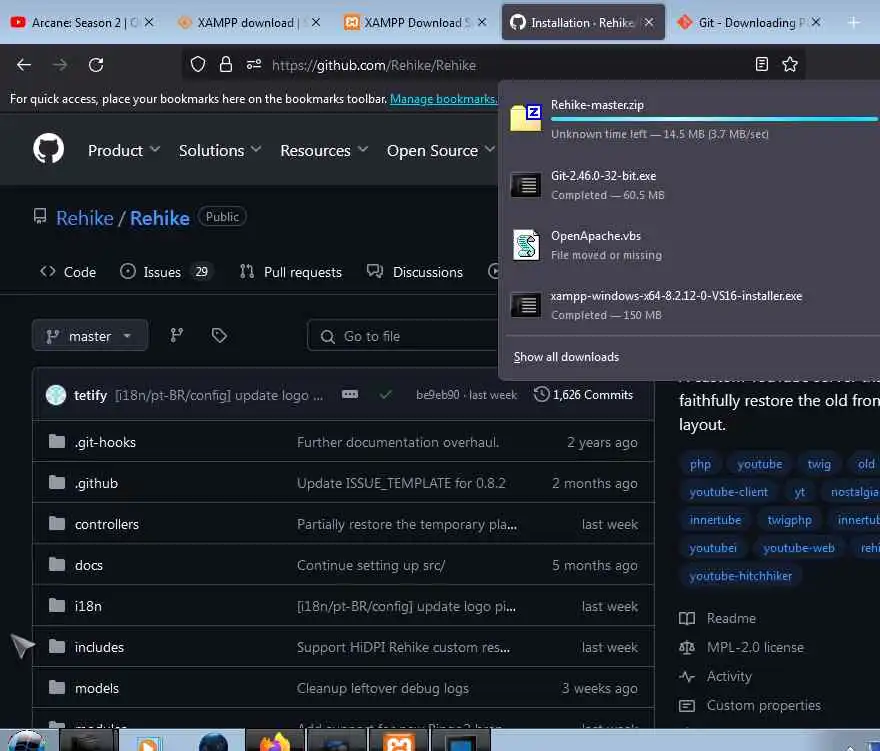Open the .git-hooks folder
This screenshot has height=751, width=880.
pyautogui.click(x=106, y=442)
